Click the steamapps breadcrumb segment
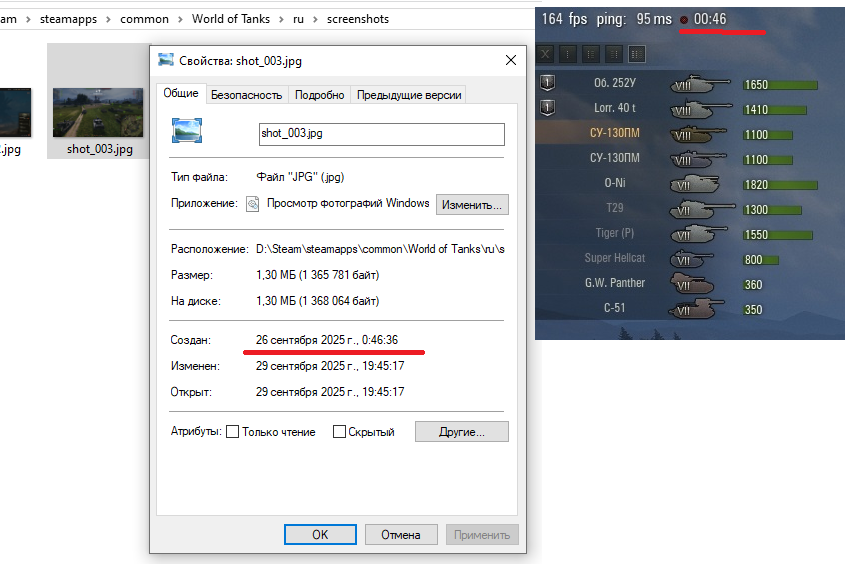 [x=68, y=19]
